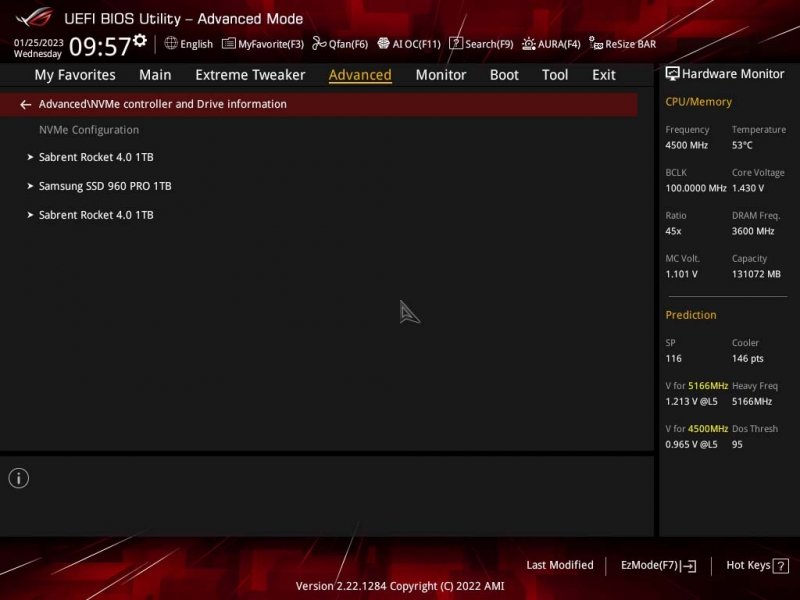
Task: Click the Search(F9) label
Action: pos(489,44)
